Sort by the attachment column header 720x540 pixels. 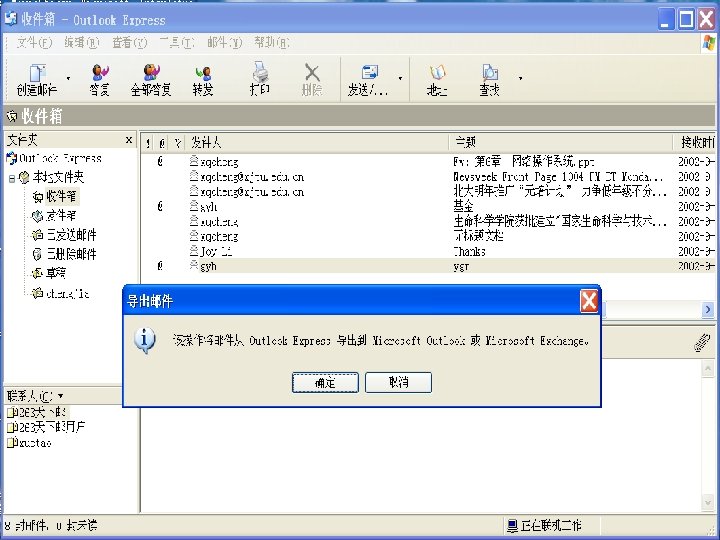(x=162, y=143)
